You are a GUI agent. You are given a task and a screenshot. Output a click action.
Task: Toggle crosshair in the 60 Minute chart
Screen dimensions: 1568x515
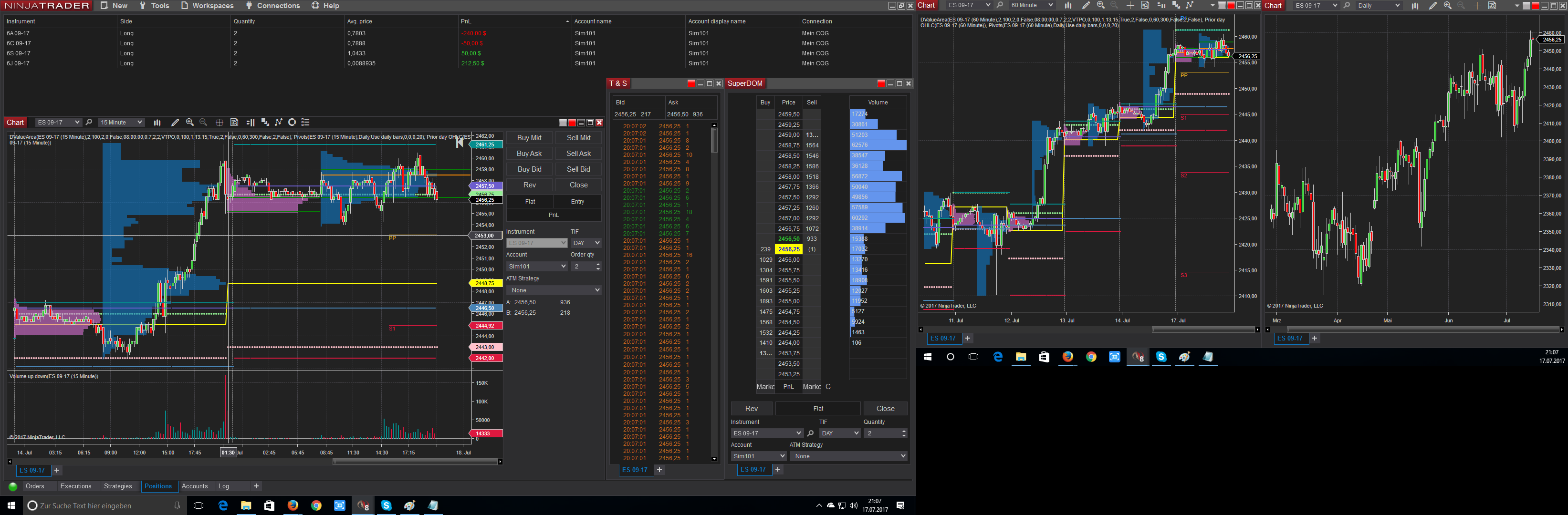[x=1130, y=5]
